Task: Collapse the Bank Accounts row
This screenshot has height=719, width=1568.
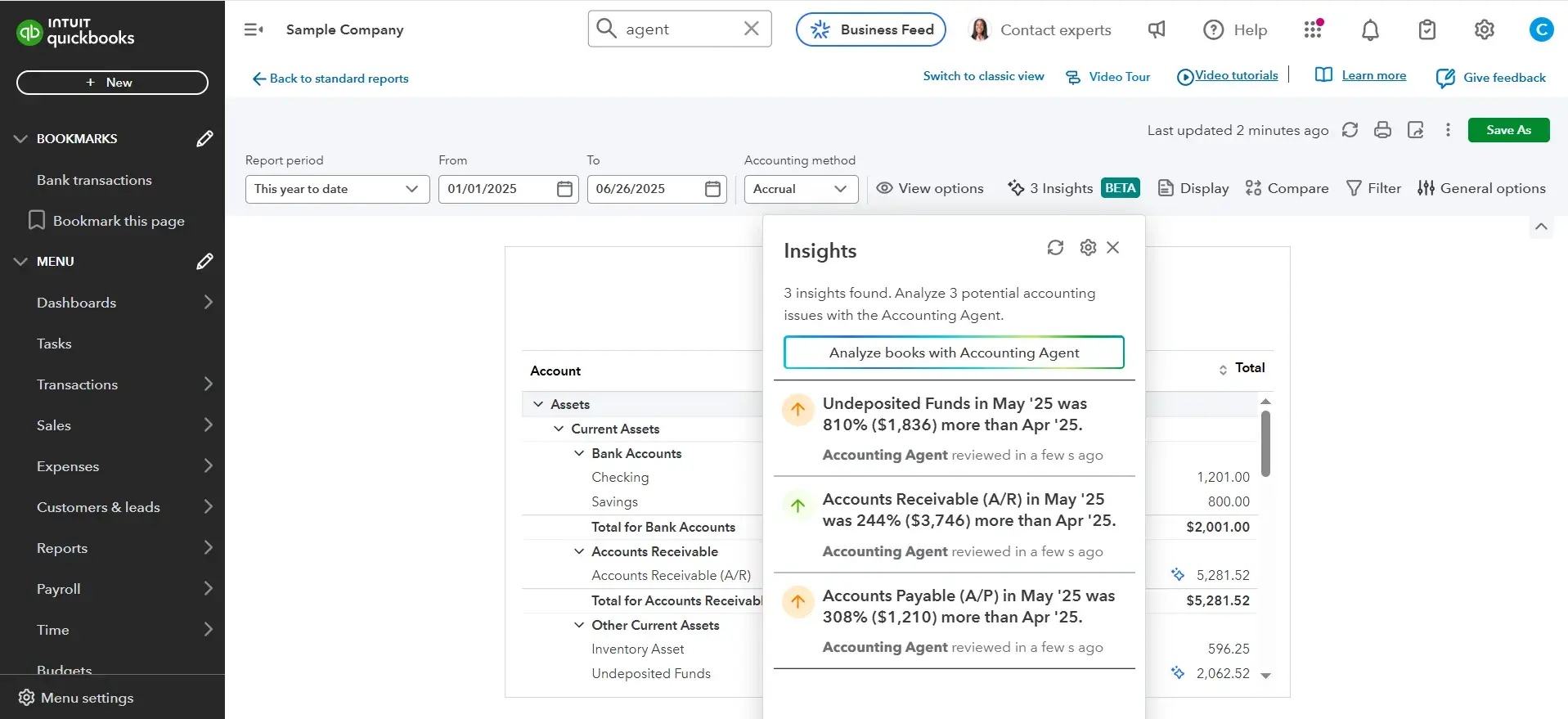Action: [579, 453]
